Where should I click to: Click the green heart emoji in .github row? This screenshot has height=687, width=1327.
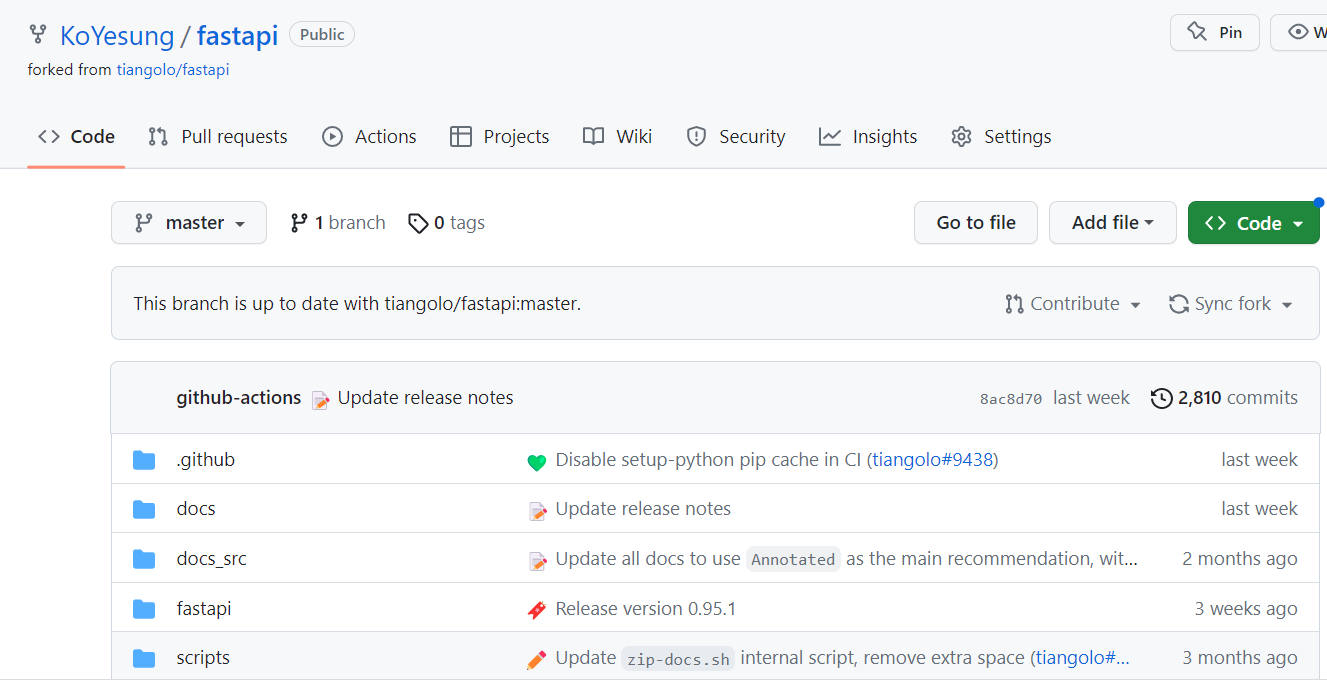pos(537,462)
